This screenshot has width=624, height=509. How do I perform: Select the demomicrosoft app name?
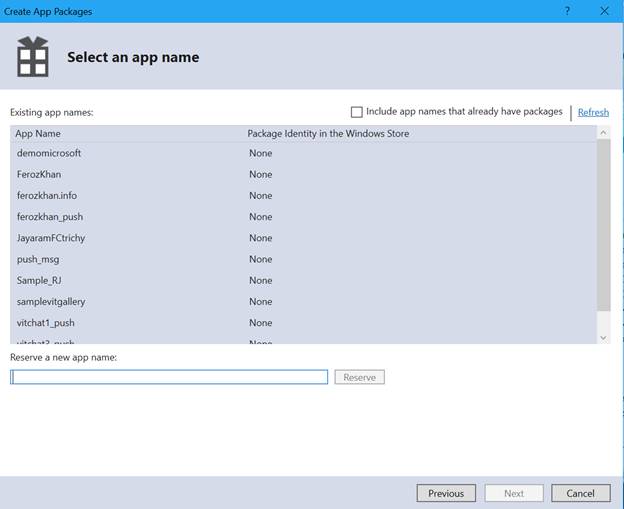coord(49,153)
